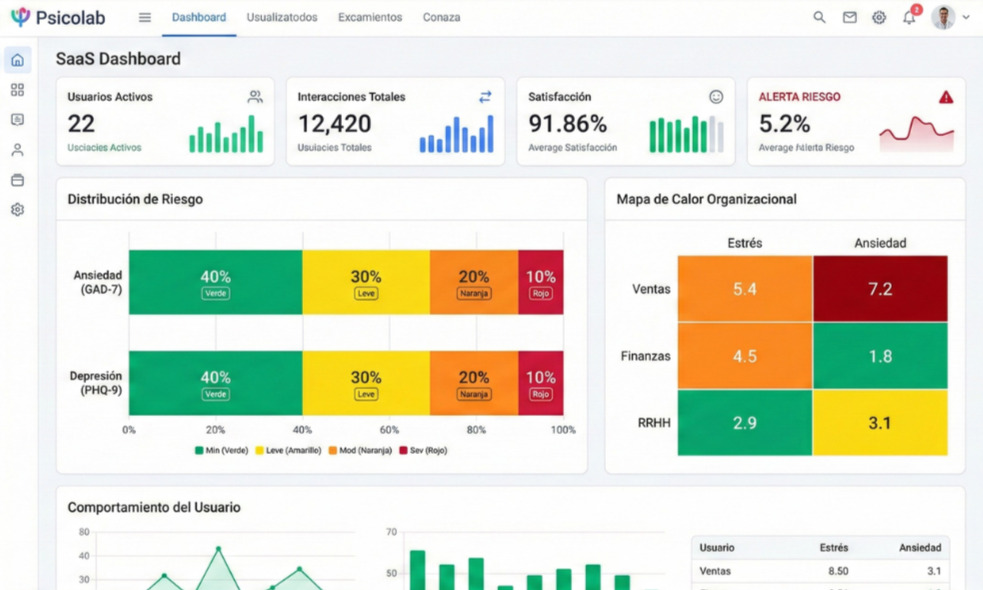Toggle the hamburger menu next to Psicolab
Viewport: 983px width, 590px height.
coord(145,17)
